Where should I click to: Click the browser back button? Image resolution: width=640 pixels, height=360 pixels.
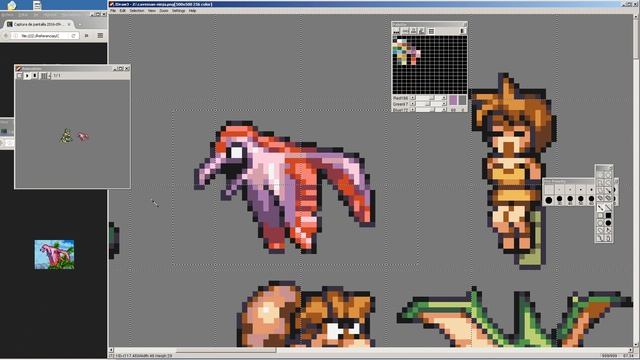click(6, 36)
